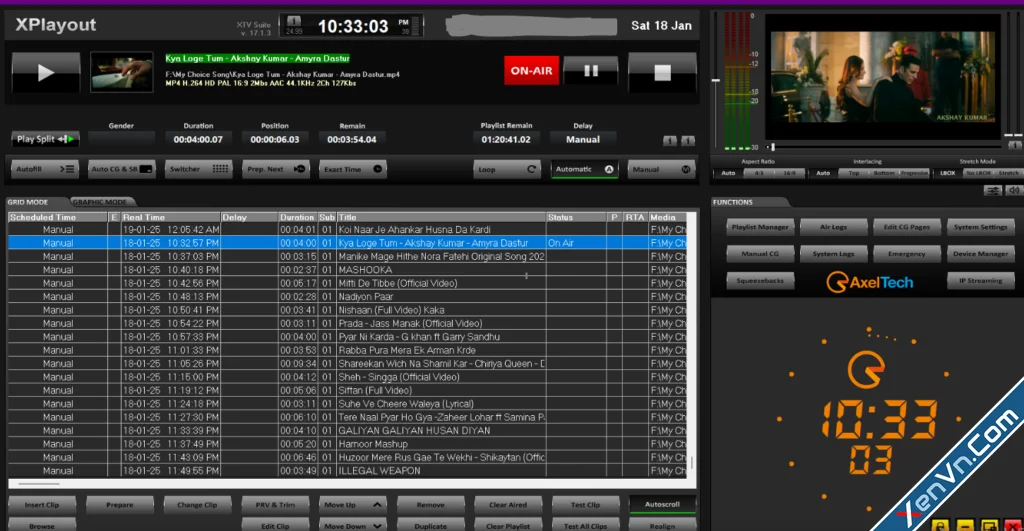Set Interlacing to Bottom
Screen dimensions: 1024x531
click(884, 173)
